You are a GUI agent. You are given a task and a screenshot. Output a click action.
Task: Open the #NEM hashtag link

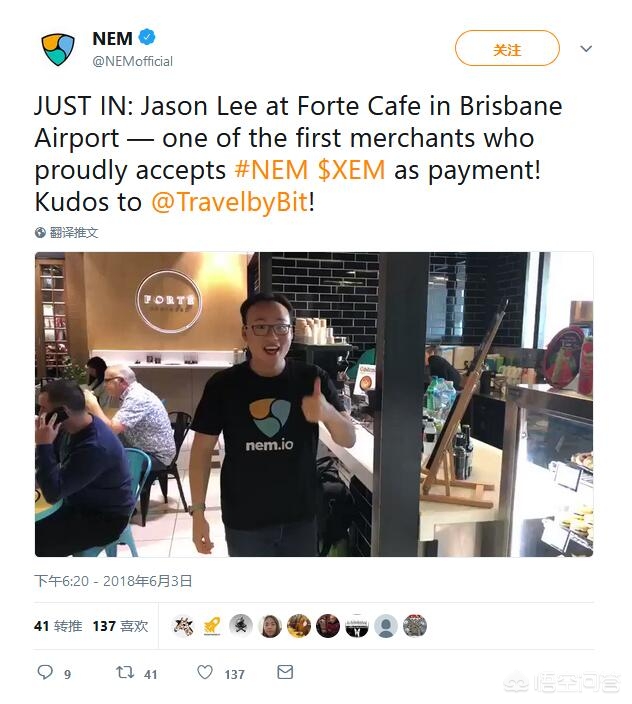point(271,170)
